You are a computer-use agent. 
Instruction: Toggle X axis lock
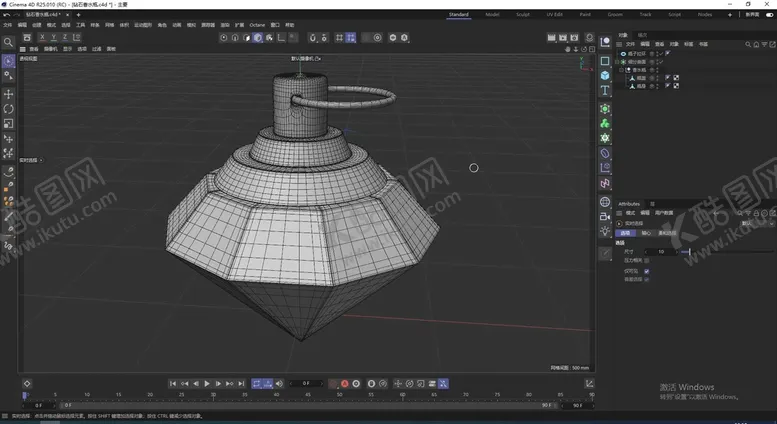tap(42, 37)
